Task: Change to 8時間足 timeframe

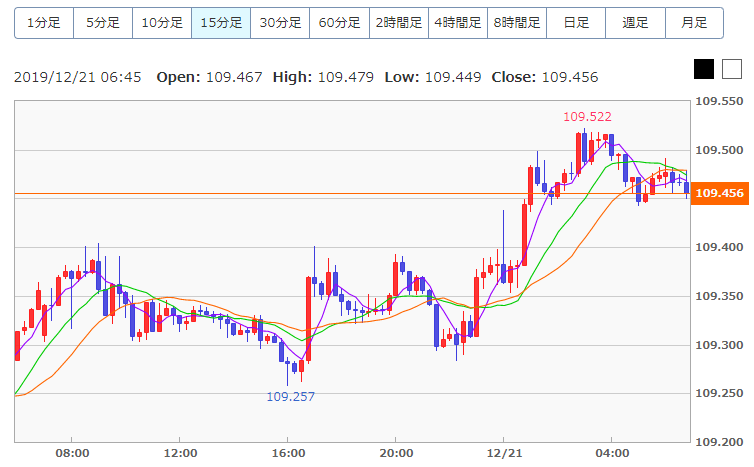Action: point(517,22)
